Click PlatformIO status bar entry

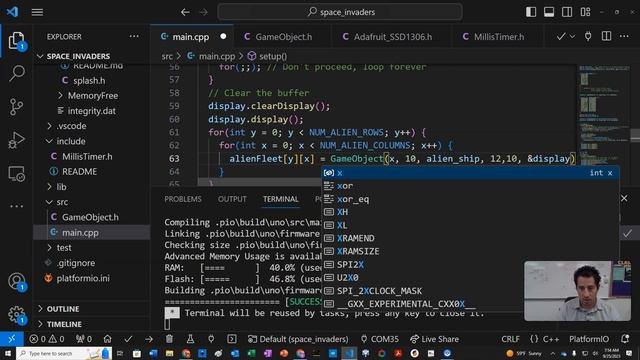[589, 339]
